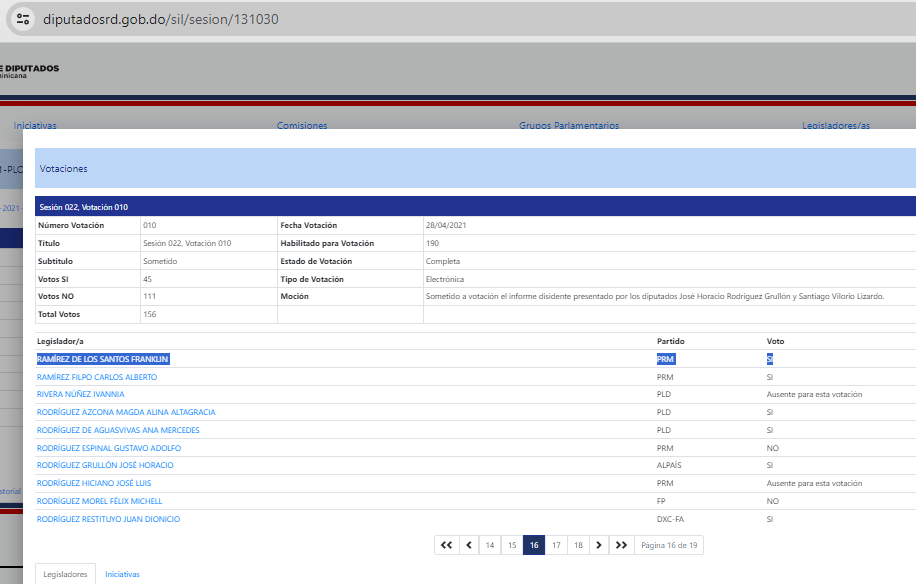
Task: Open legislator Rivera Núñez Ivannia
Action: 81,395
